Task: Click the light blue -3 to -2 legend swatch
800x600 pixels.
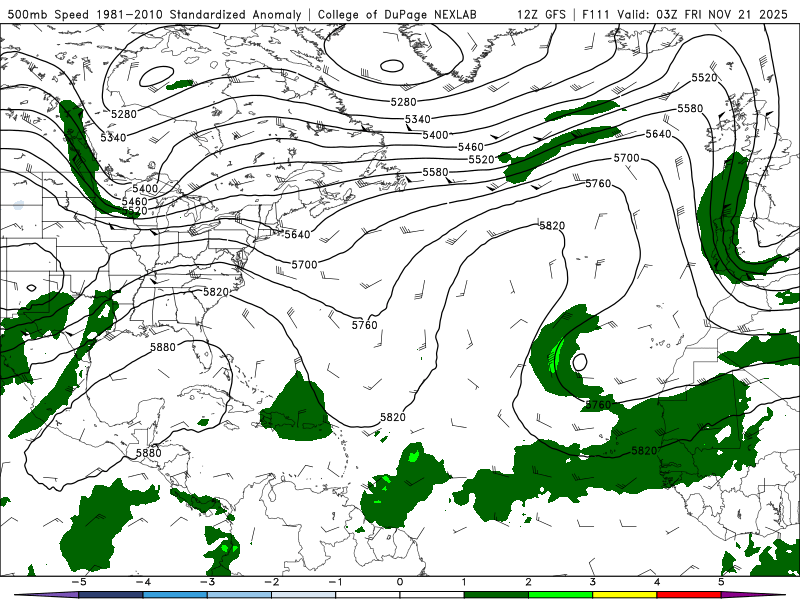Action: tap(239, 595)
